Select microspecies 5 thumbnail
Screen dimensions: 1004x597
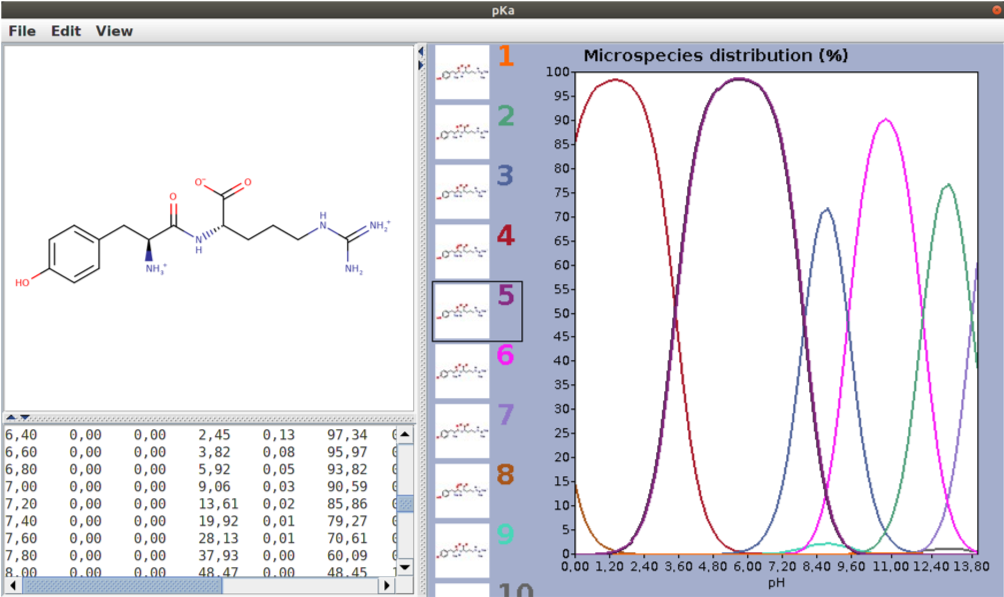pos(462,311)
